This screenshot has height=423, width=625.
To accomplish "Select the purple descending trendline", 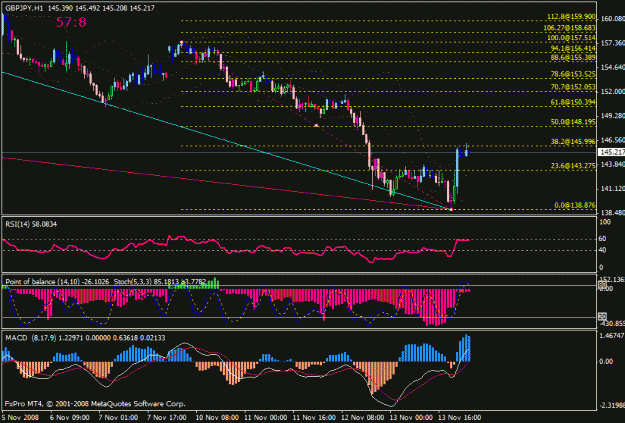I will (x=226, y=183).
